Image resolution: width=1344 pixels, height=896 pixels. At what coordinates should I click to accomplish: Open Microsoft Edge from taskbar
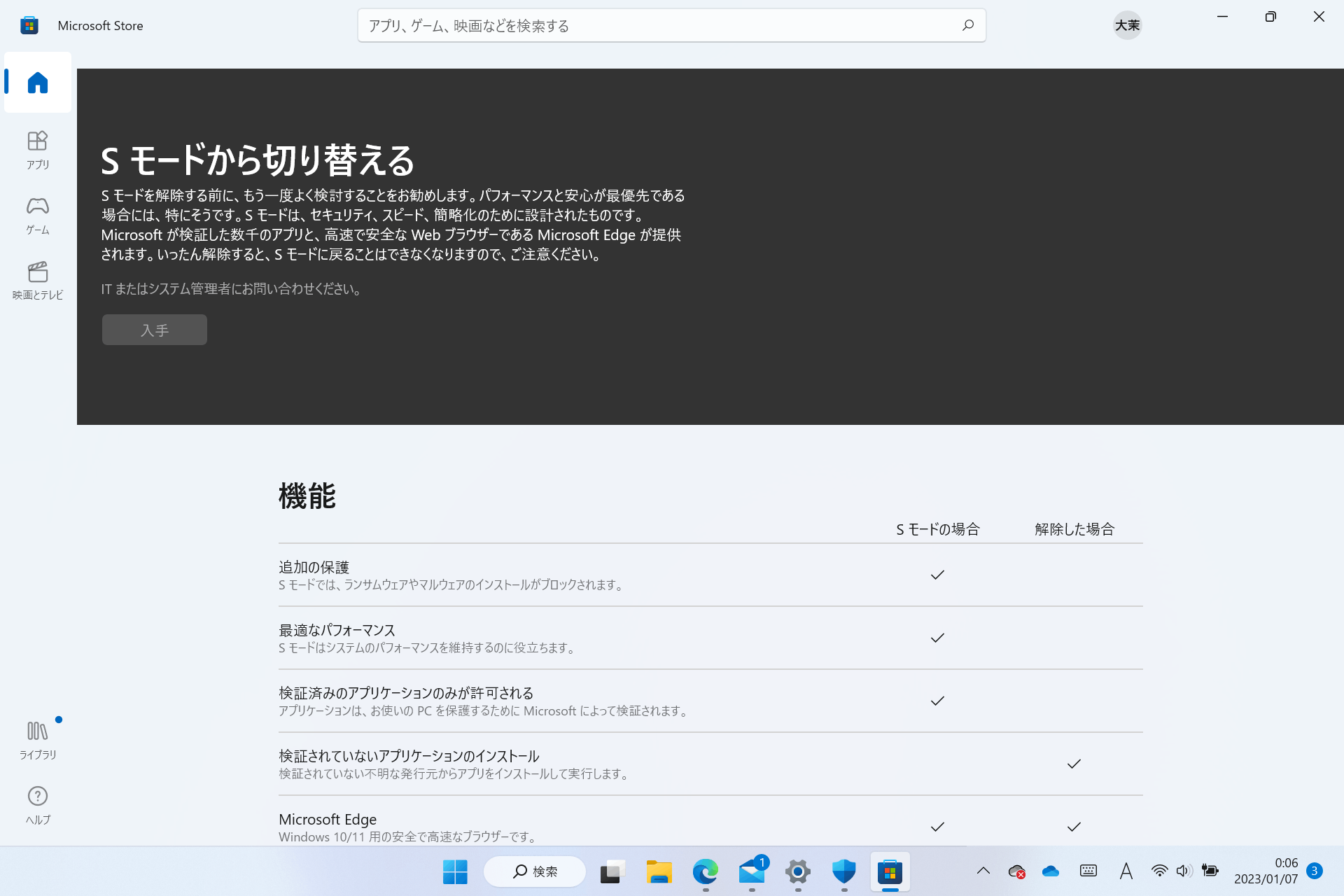[705, 871]
